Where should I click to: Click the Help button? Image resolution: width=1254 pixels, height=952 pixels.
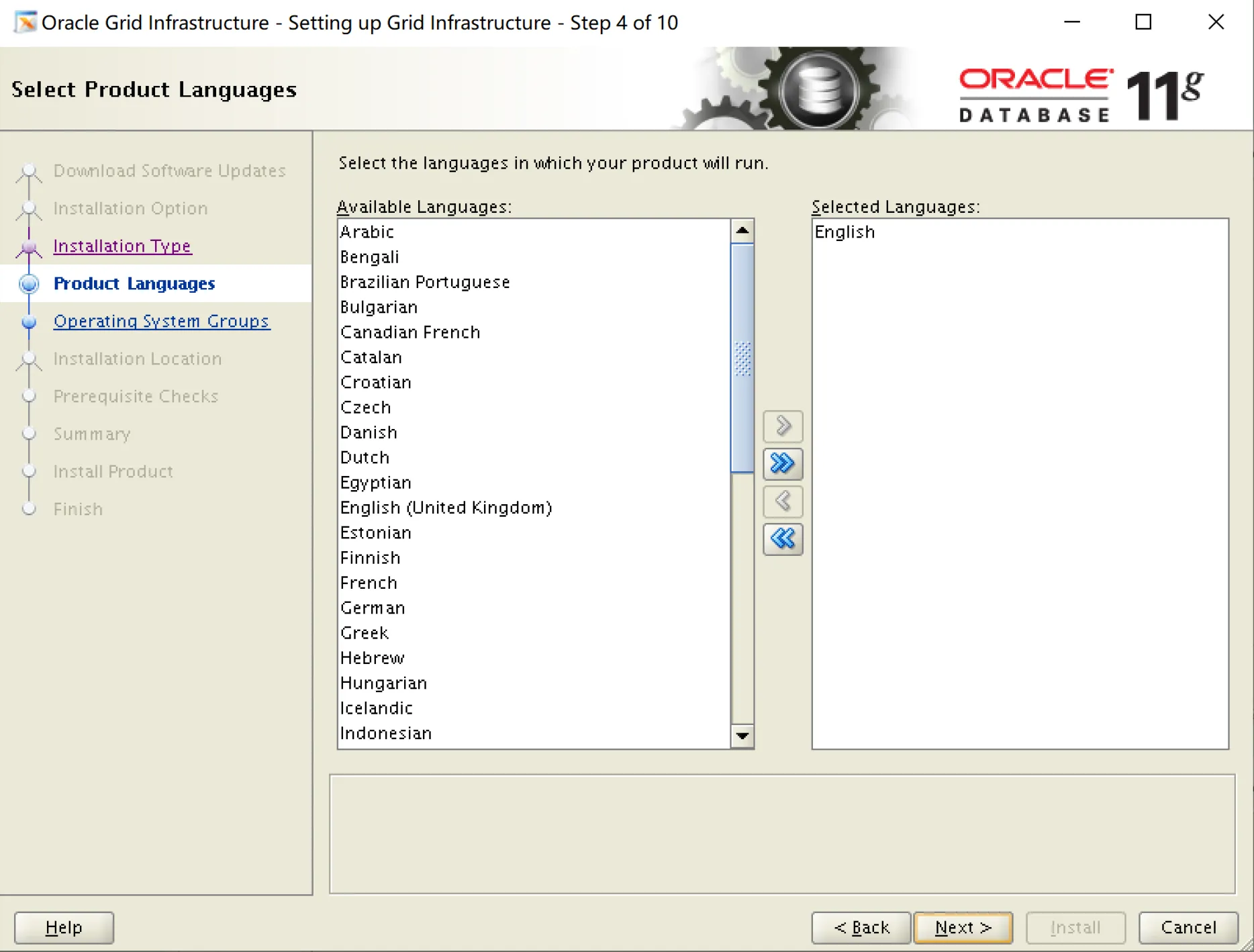(64, 927)
